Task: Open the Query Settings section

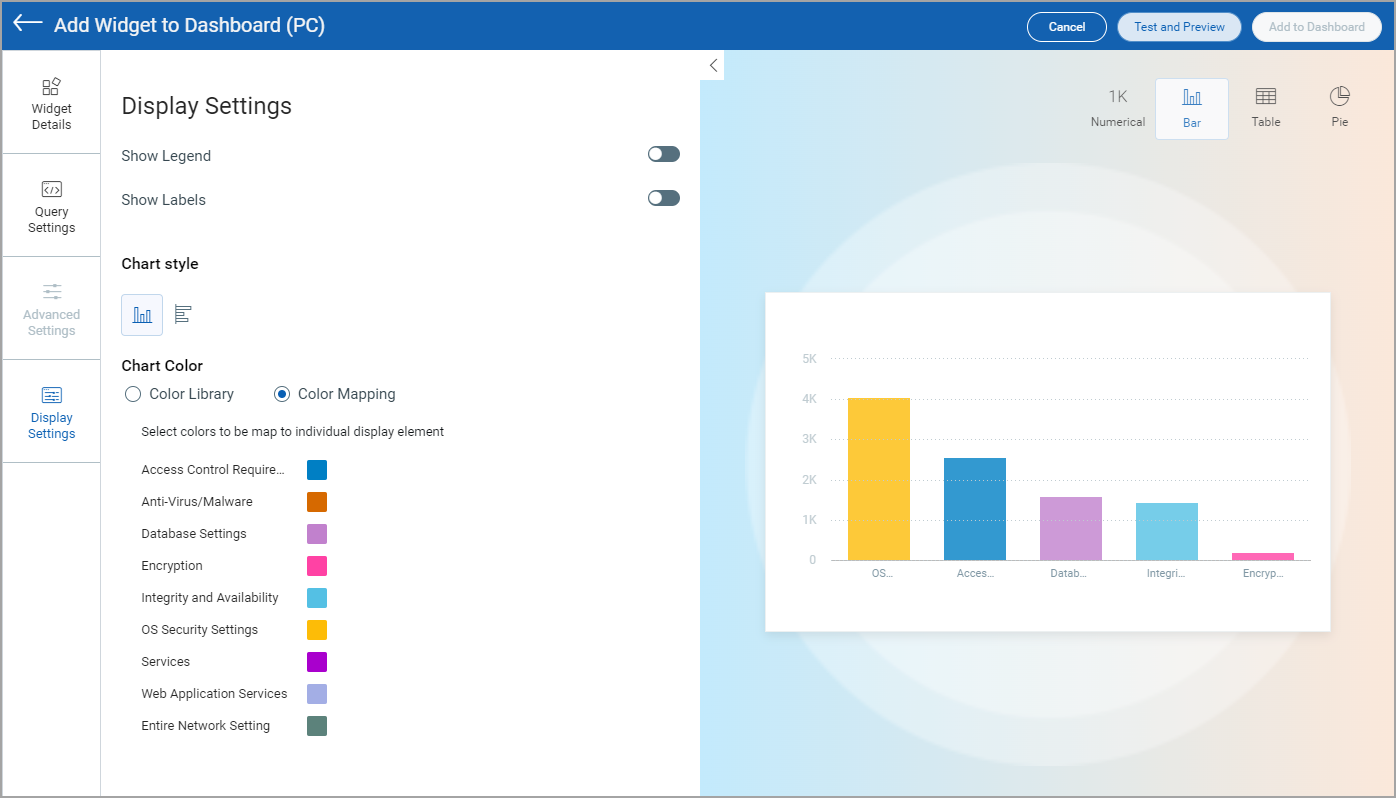Action: (x=51, y=206)
